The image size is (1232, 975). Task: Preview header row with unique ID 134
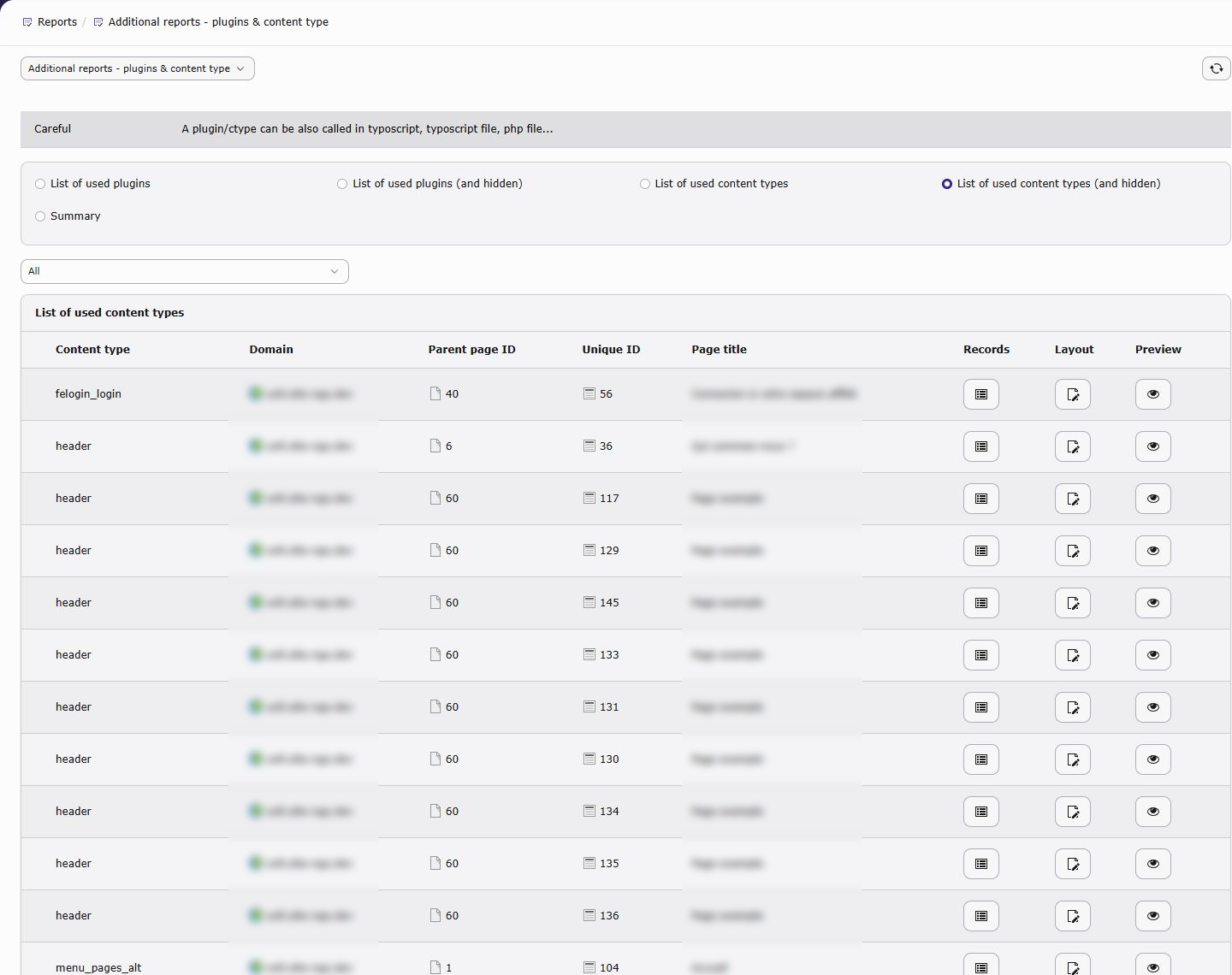pos(1153,812)
